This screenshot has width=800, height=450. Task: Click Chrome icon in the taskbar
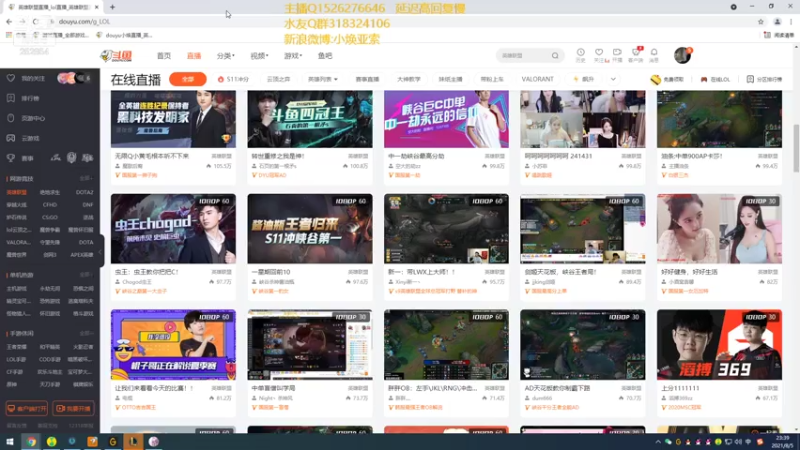click(31, 441)
